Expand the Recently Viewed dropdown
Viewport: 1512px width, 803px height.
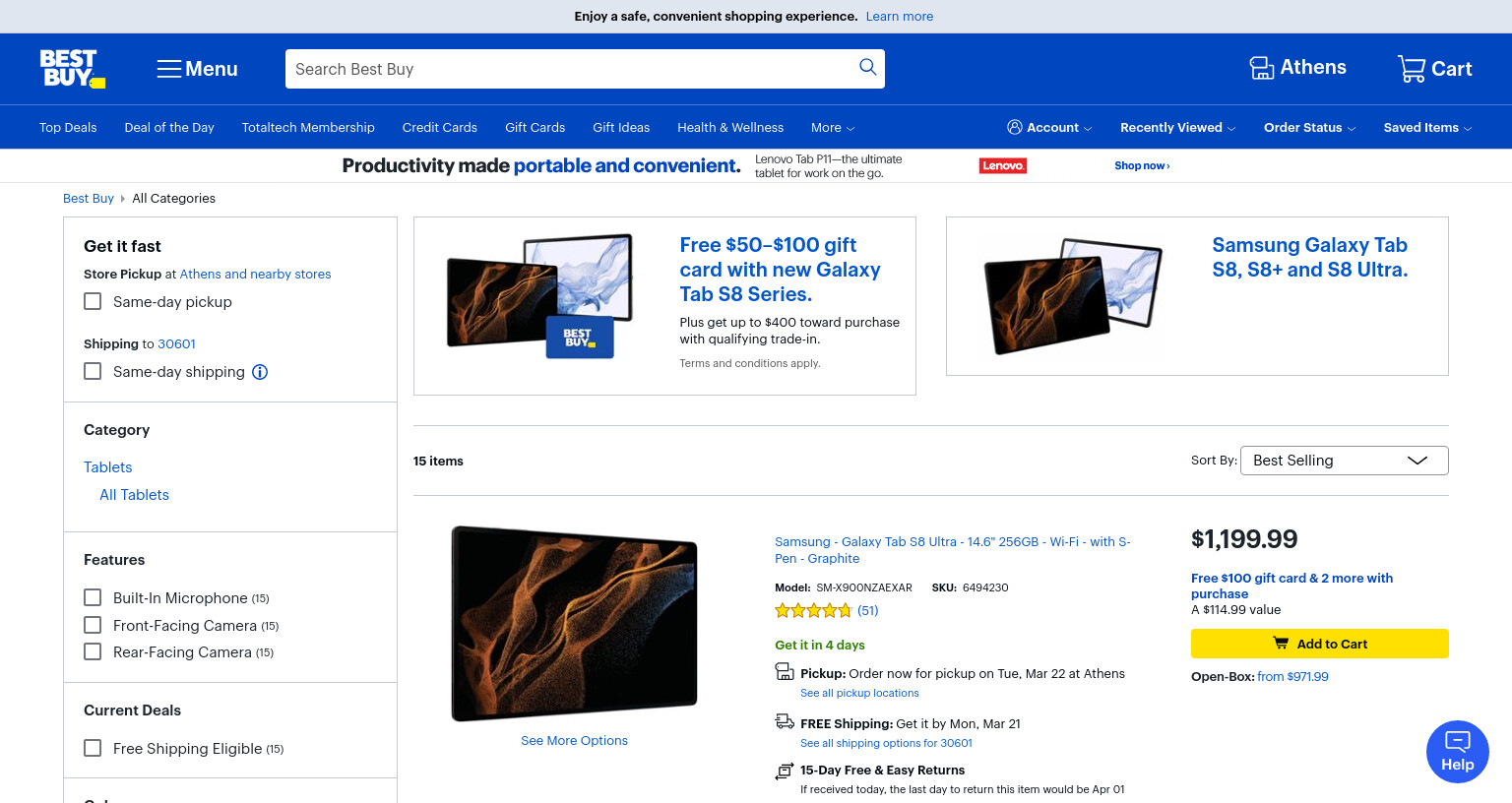click(x=1177, y=127)
